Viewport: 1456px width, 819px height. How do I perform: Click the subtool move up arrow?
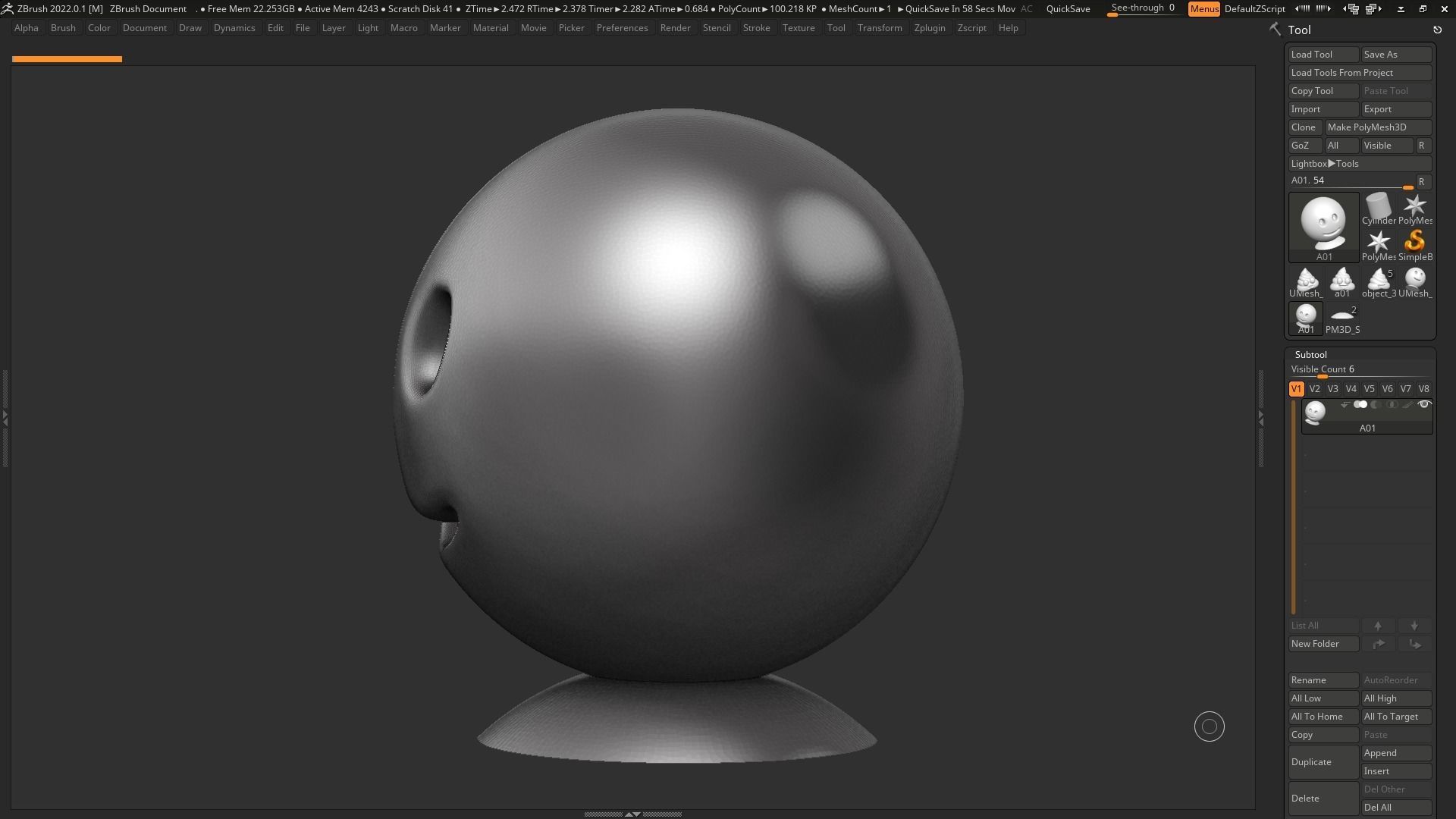1378,626
